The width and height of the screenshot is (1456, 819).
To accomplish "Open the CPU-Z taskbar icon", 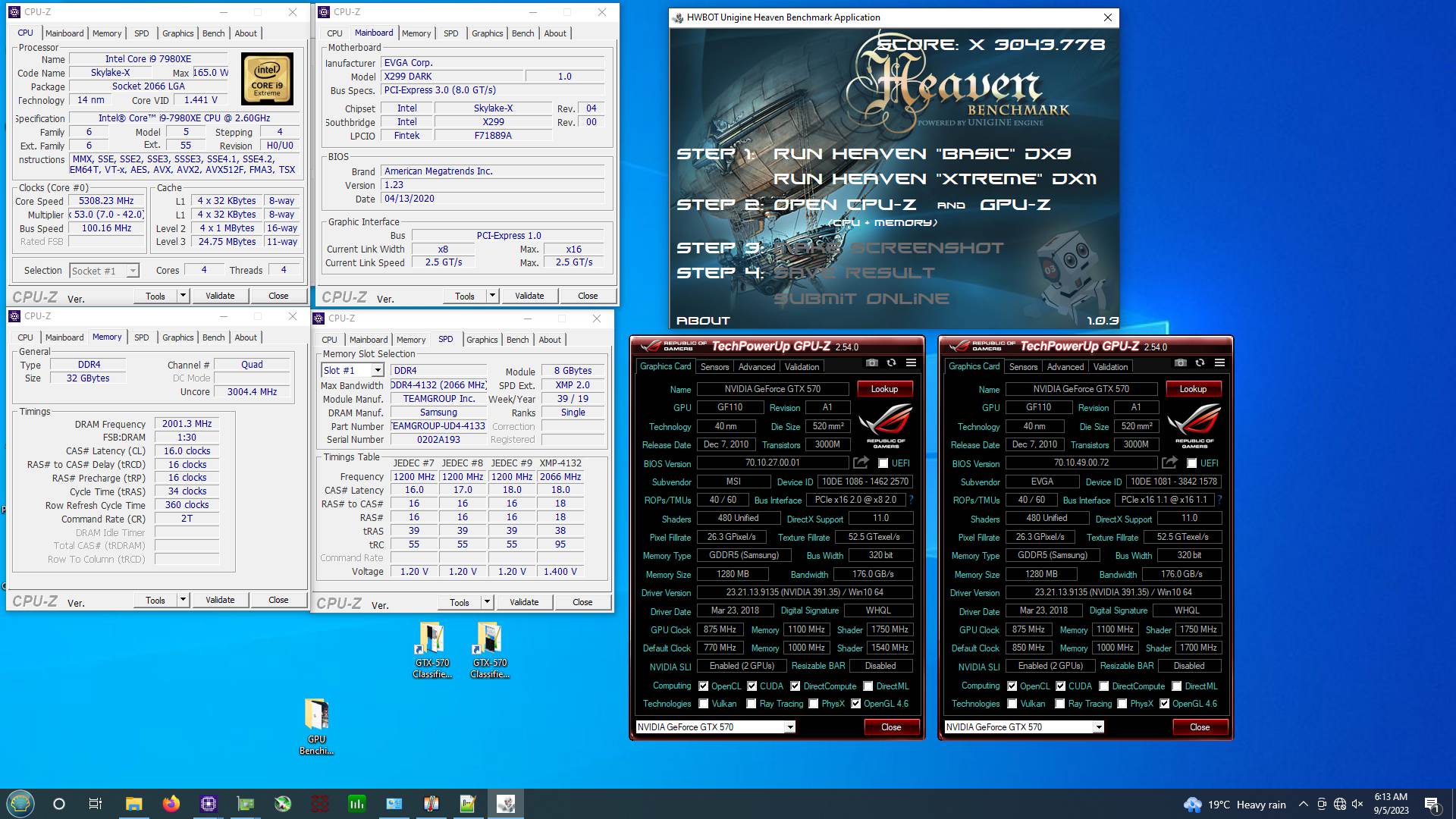I will [209, 804].
